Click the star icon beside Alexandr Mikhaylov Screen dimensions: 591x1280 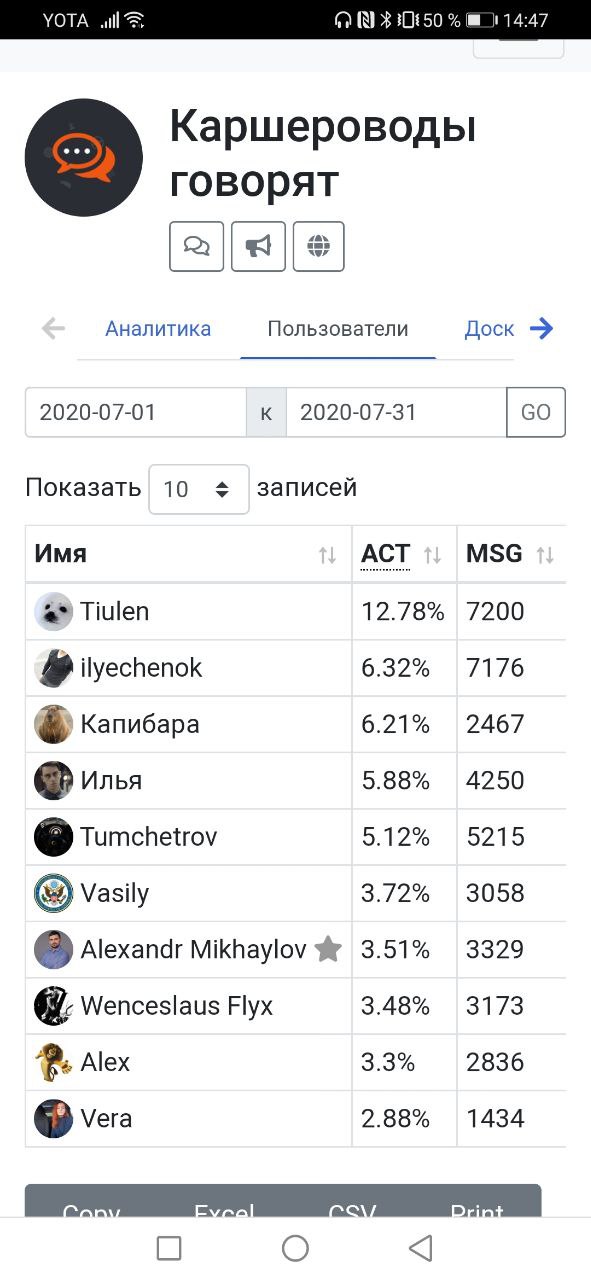[x=328, y=949]
